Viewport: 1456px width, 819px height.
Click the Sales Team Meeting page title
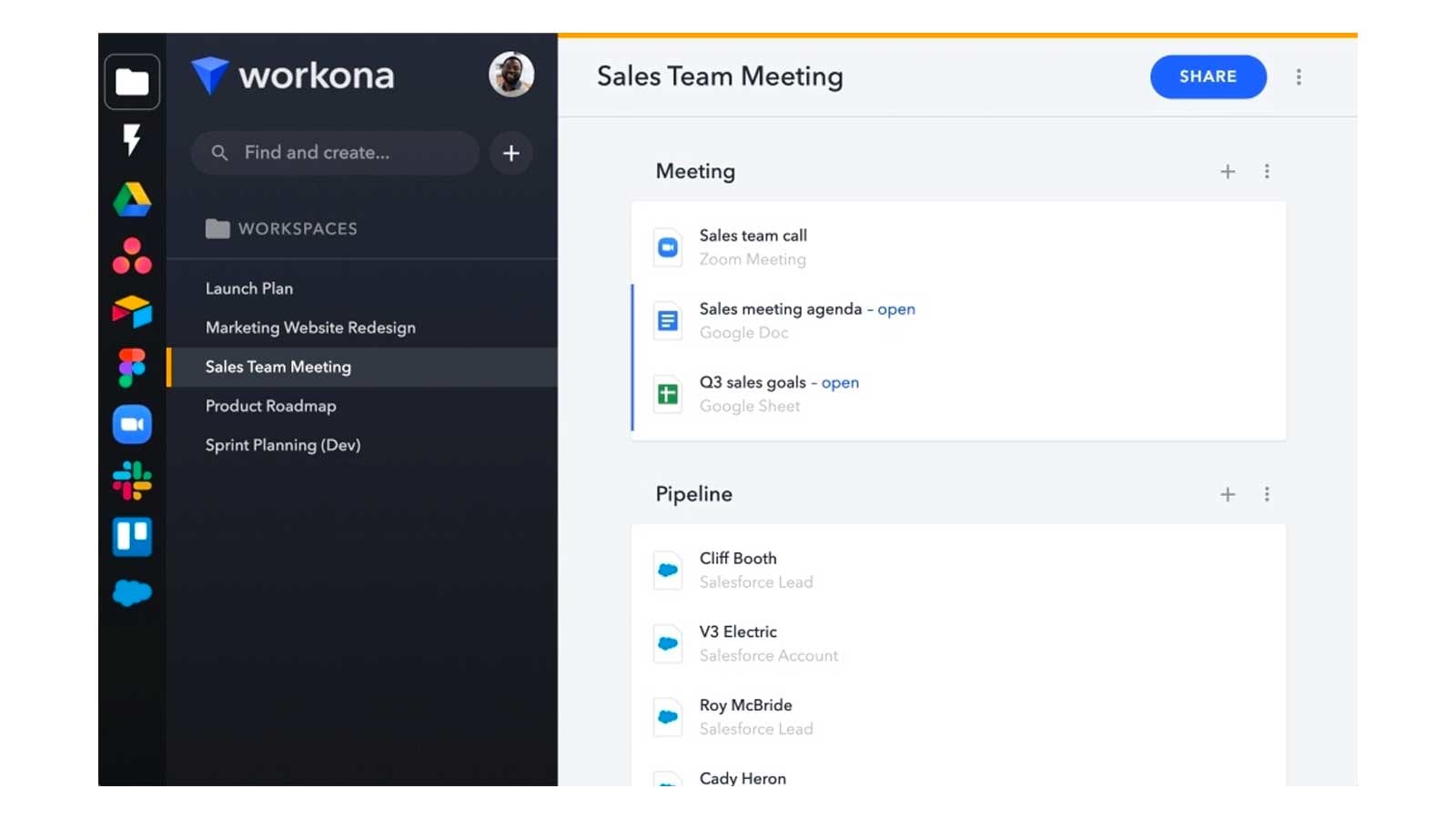(720, 76)
